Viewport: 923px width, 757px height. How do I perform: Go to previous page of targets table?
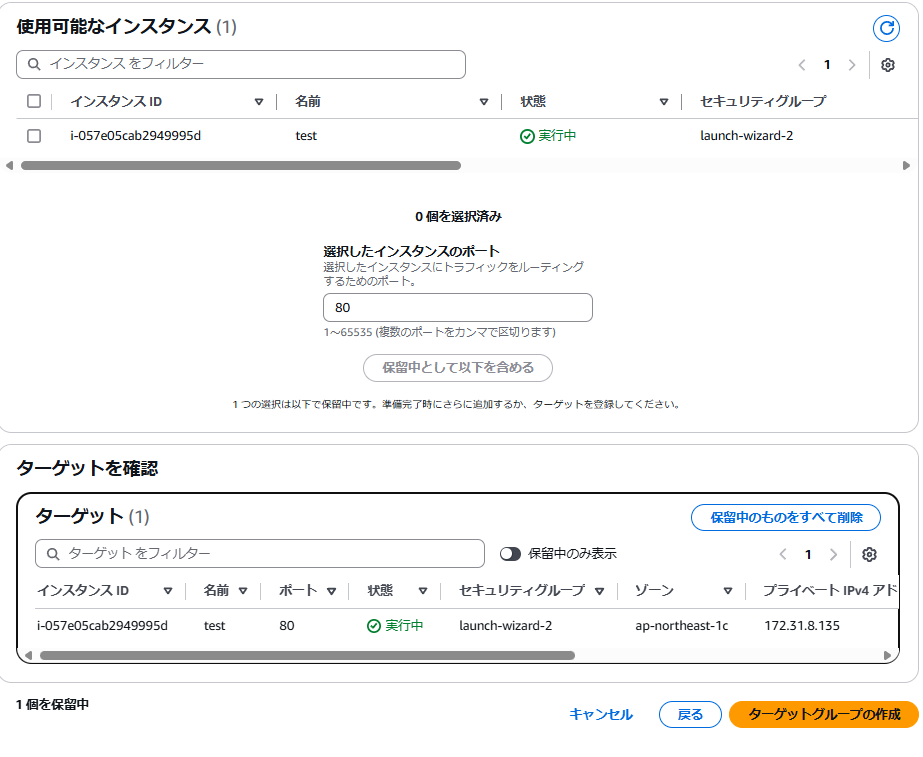pos(783,554)
